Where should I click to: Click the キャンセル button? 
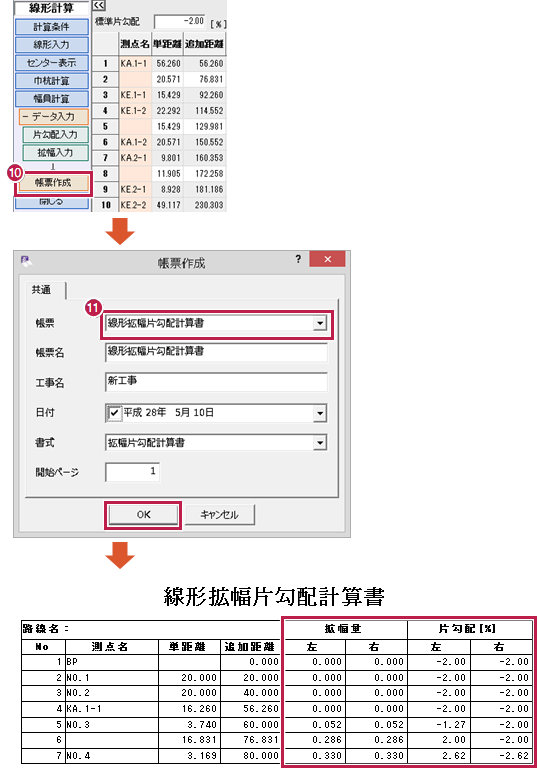219,515
